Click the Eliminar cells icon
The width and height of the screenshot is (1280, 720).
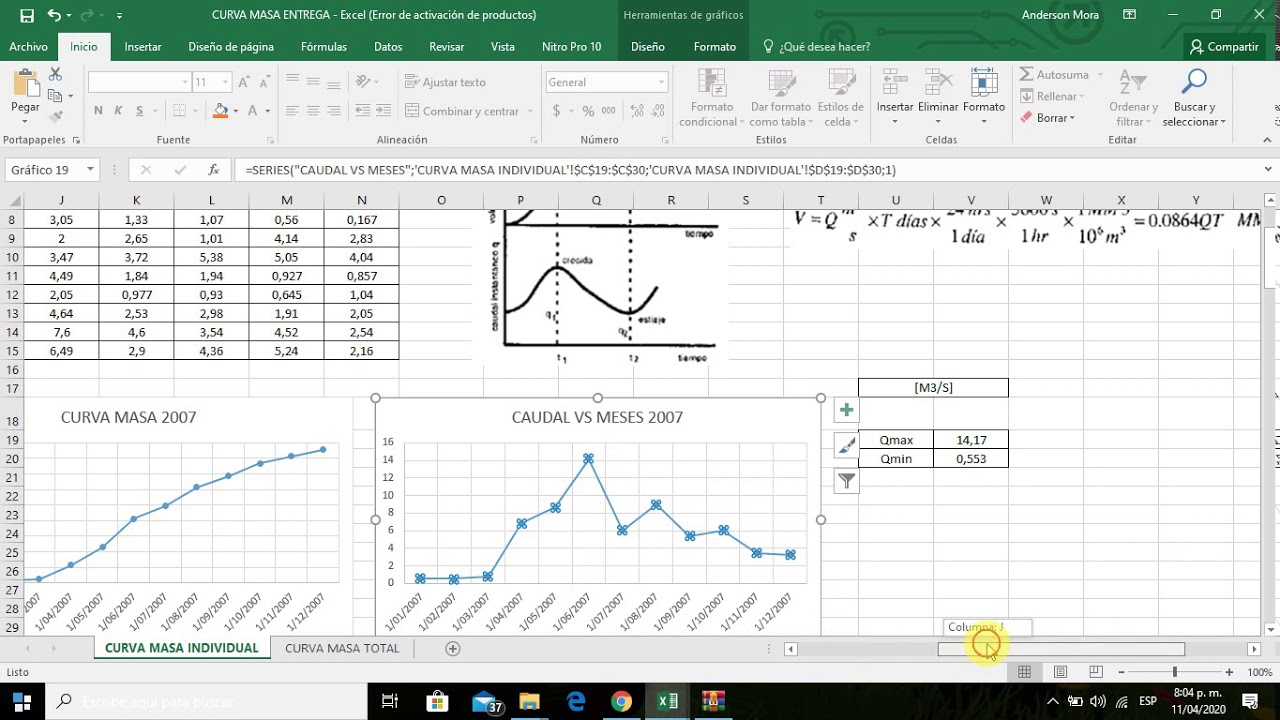click(x=938, y=84)
